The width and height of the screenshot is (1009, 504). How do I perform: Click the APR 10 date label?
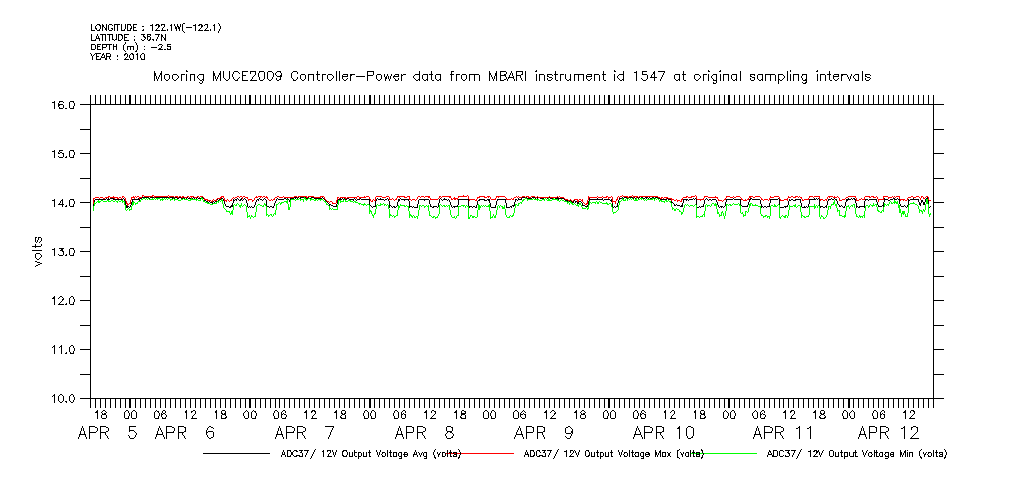tap(663, 433)
